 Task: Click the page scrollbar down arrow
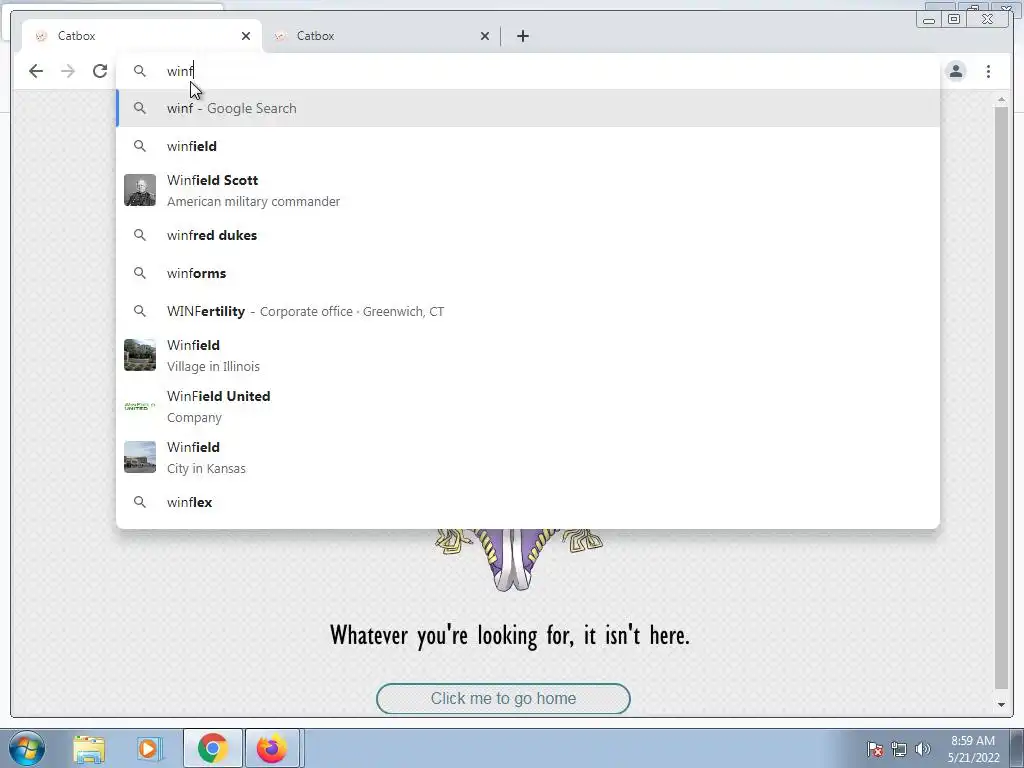coord(1001,705)
